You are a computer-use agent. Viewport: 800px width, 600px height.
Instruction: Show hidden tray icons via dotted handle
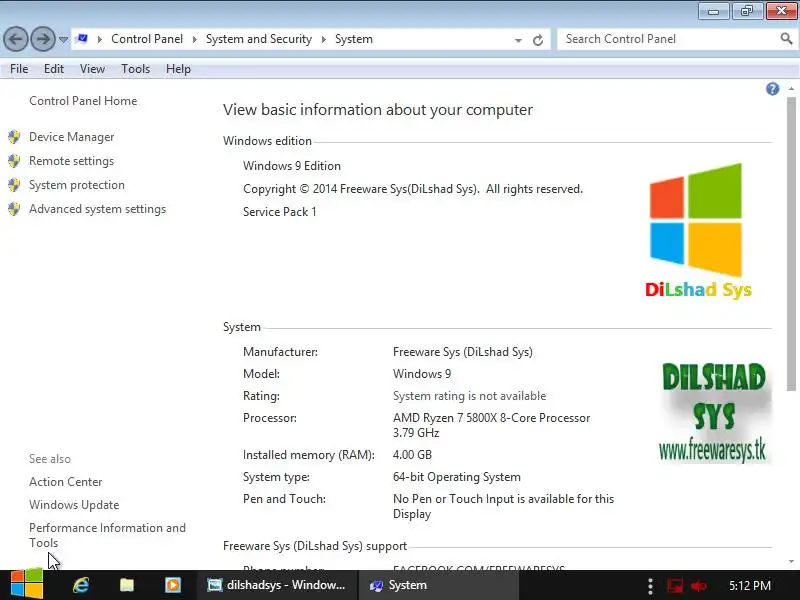pyautogui.click(x=650, y=586)
